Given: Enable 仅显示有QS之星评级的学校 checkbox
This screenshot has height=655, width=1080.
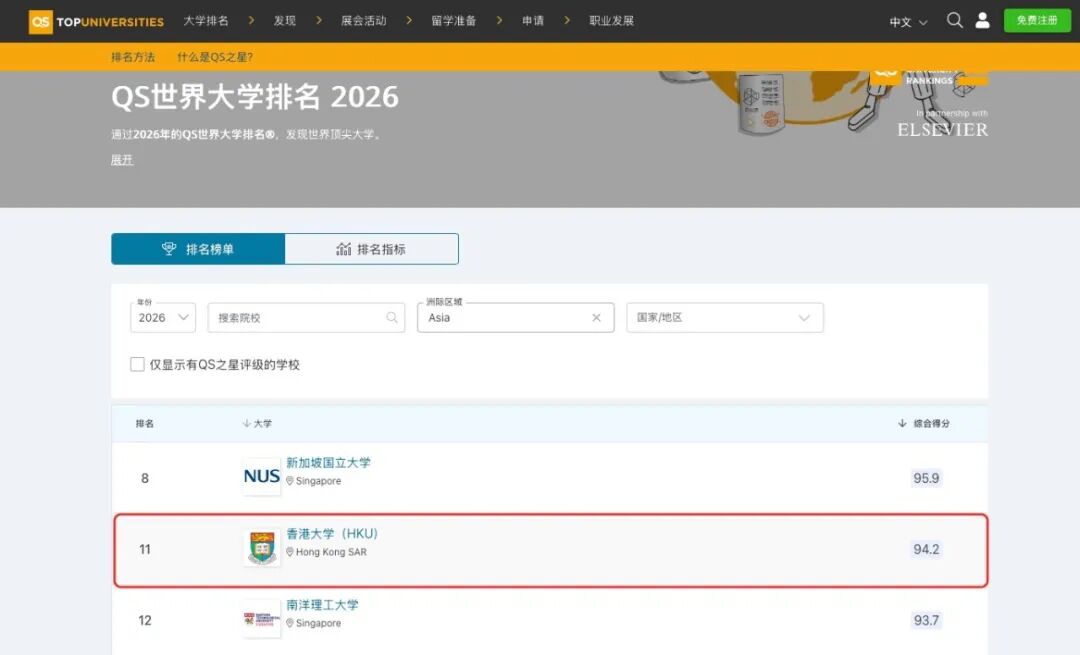Looking at the screenshot, I should (137, 364).
